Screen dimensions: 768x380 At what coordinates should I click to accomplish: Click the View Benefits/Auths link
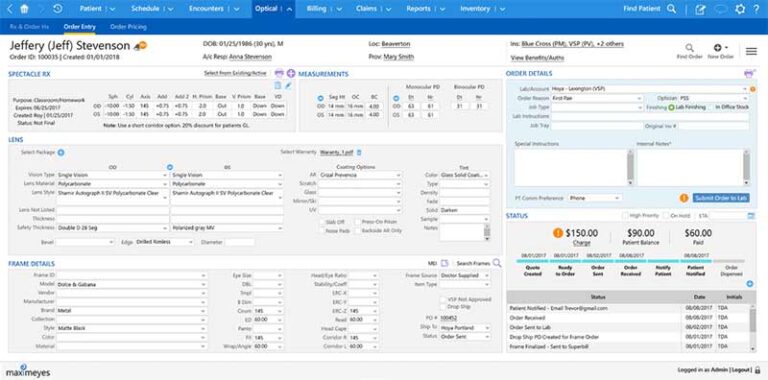[537, 58]
